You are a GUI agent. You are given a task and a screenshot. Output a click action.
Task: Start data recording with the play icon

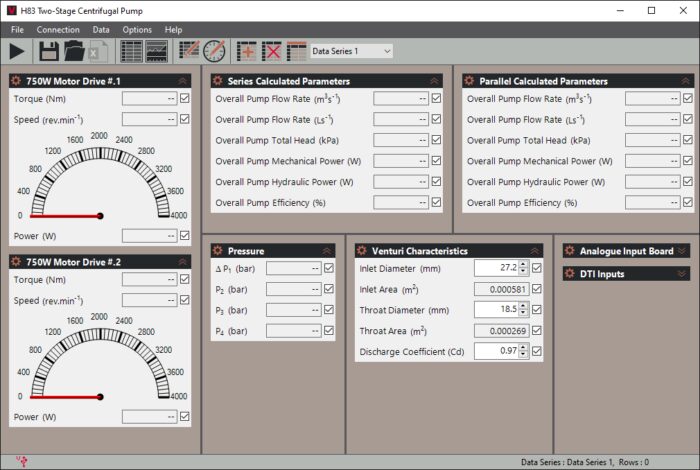tap(17, 51)
